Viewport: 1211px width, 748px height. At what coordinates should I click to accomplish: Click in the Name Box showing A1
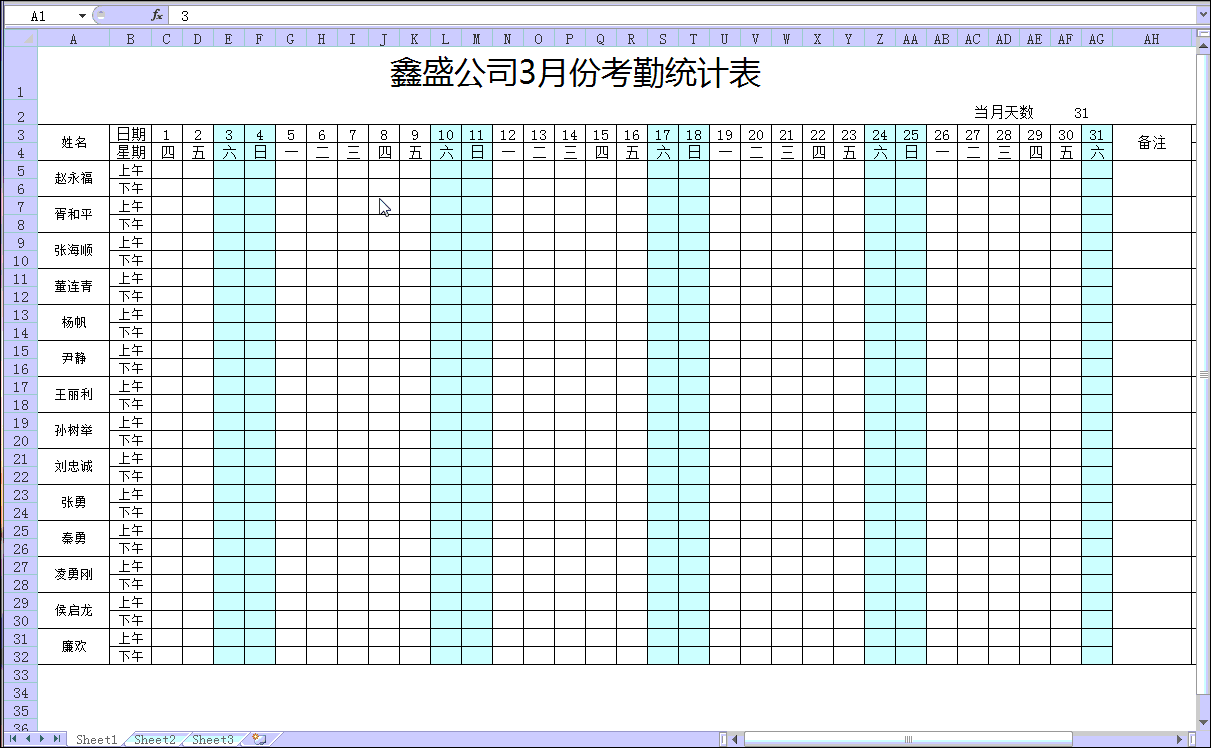[x=40, y=16]
